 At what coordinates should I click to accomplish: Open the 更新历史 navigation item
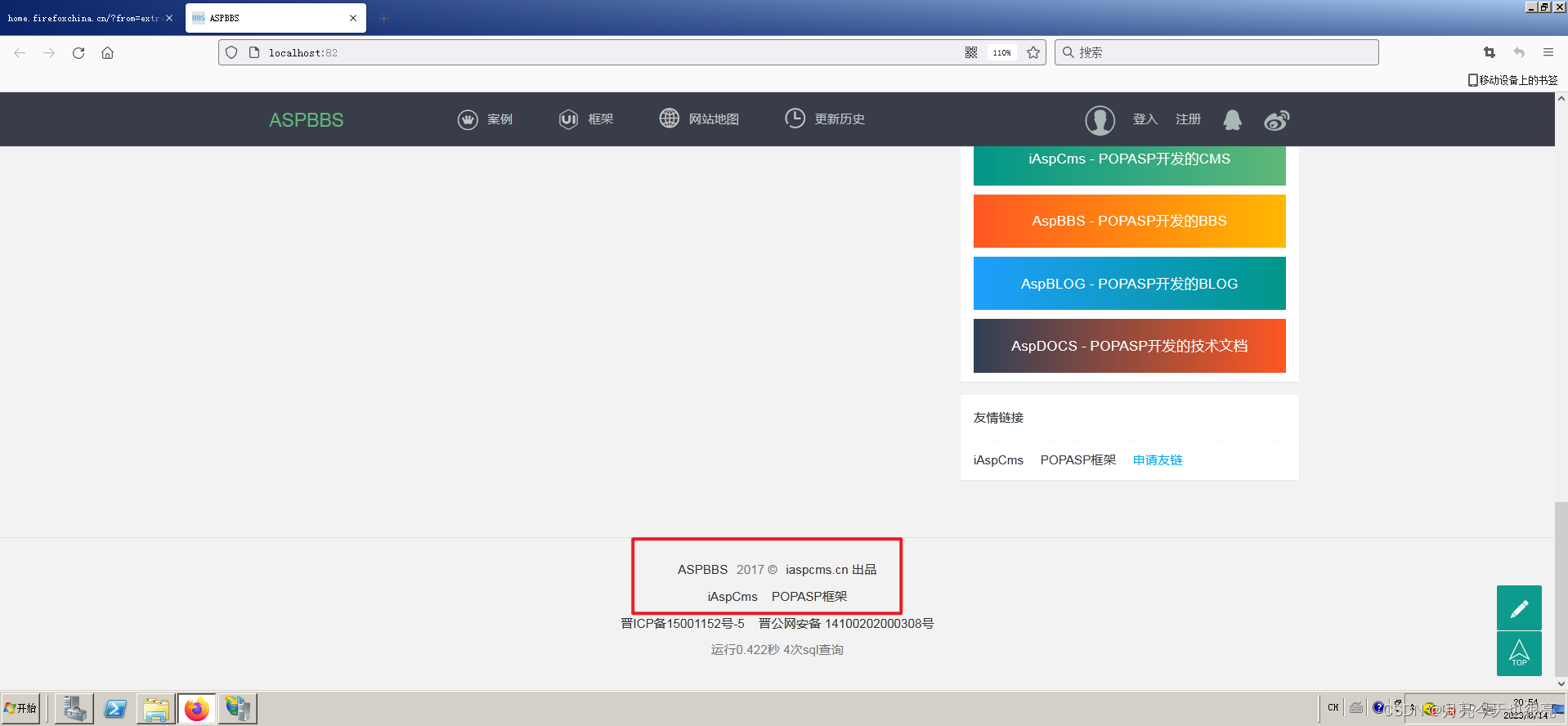point(840,119)
